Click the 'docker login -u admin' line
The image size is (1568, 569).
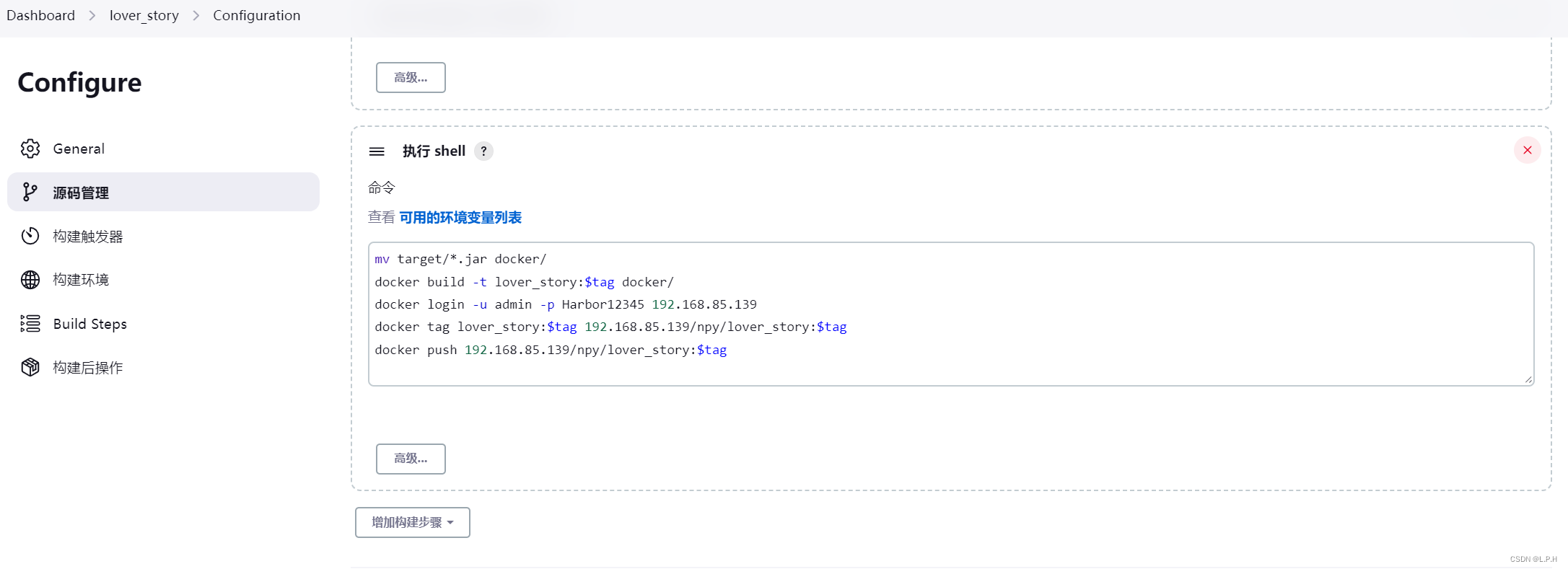pyautogui.click(x=566, y=304)
